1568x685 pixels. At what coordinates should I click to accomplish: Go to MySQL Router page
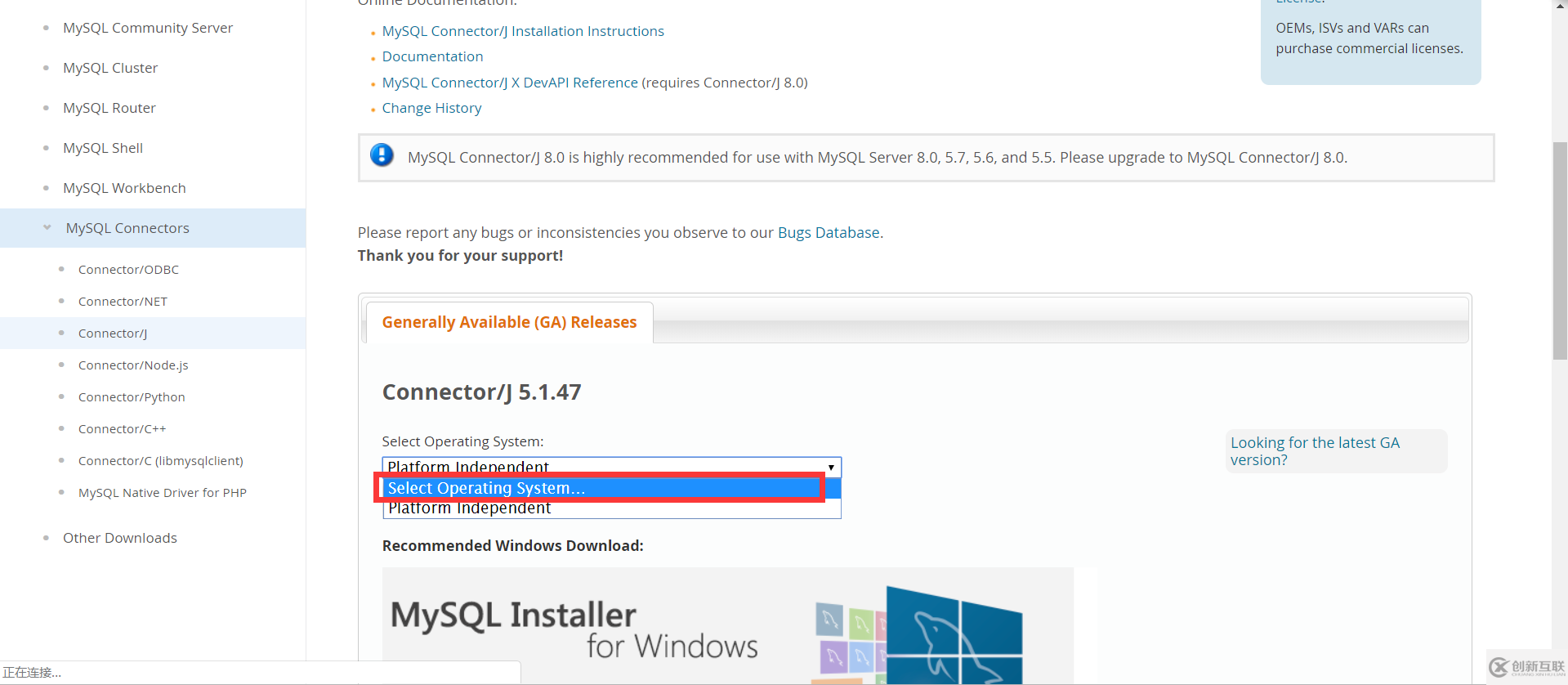pyautogui.click(x=109, y=108)
